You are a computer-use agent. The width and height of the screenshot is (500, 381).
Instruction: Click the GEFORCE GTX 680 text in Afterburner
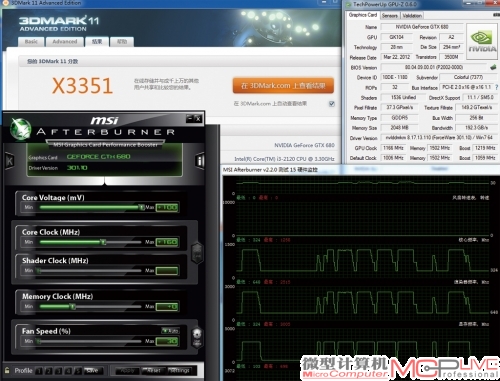pos(98,157)
